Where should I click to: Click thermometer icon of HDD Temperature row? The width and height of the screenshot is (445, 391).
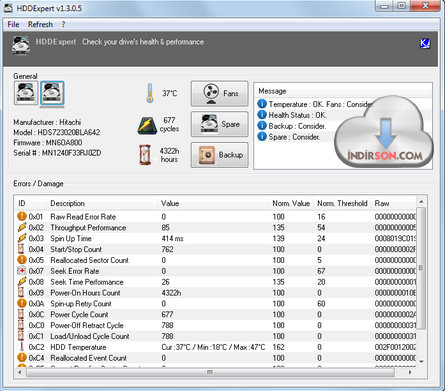22,346
